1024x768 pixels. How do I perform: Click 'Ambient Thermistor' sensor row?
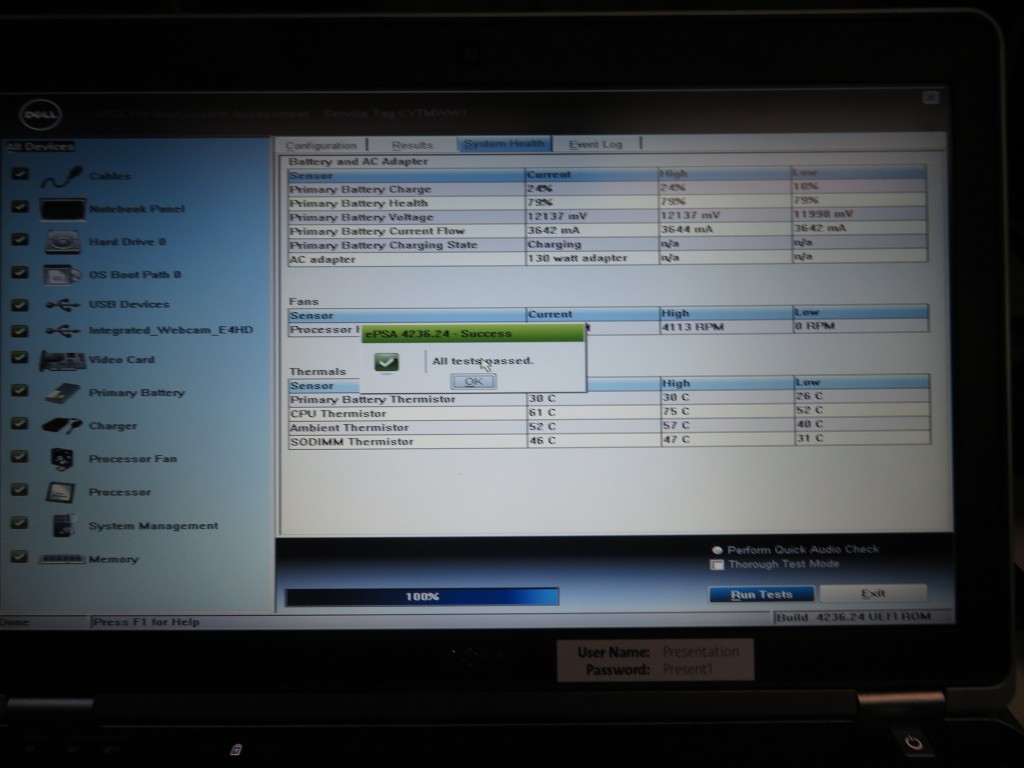(609, 427)
